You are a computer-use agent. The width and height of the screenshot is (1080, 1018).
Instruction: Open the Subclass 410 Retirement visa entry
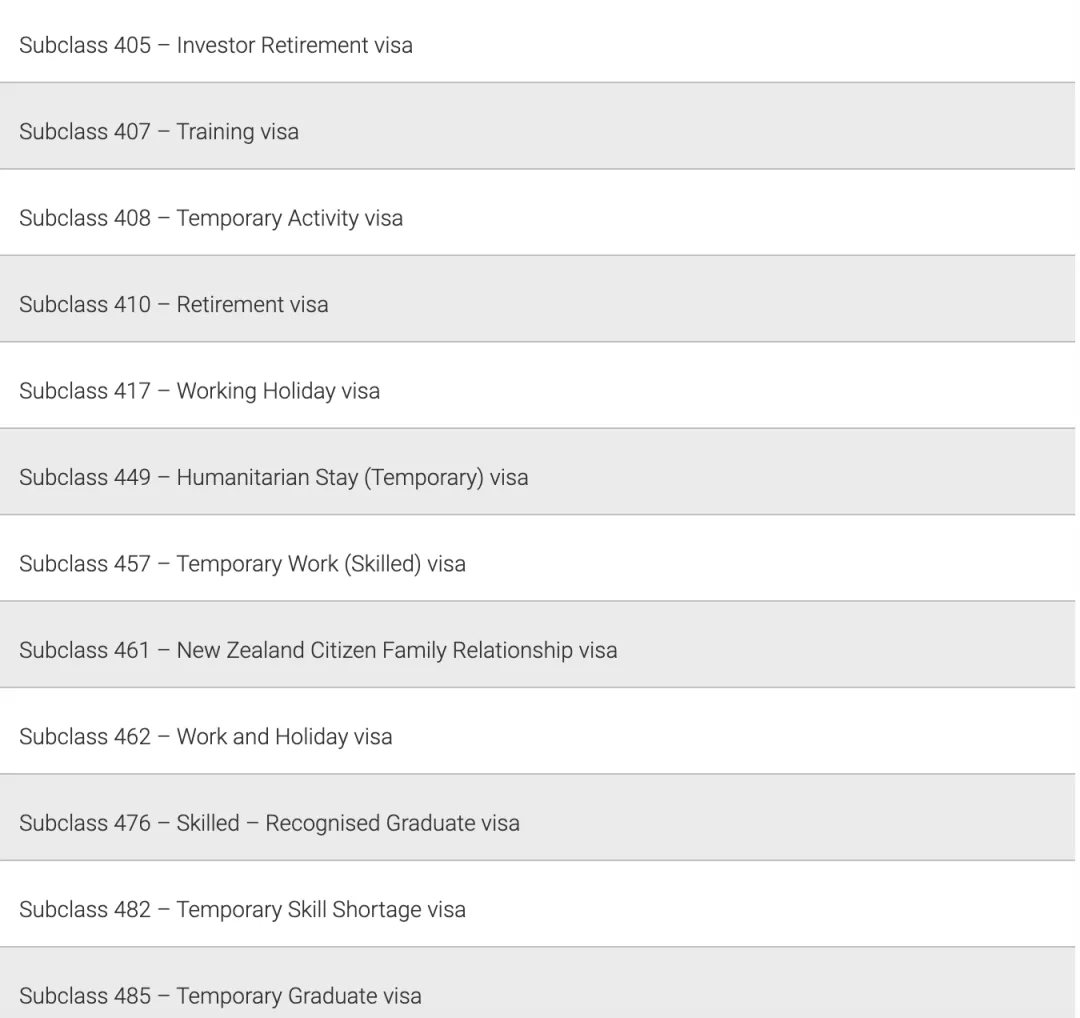[x=174, y=305]
